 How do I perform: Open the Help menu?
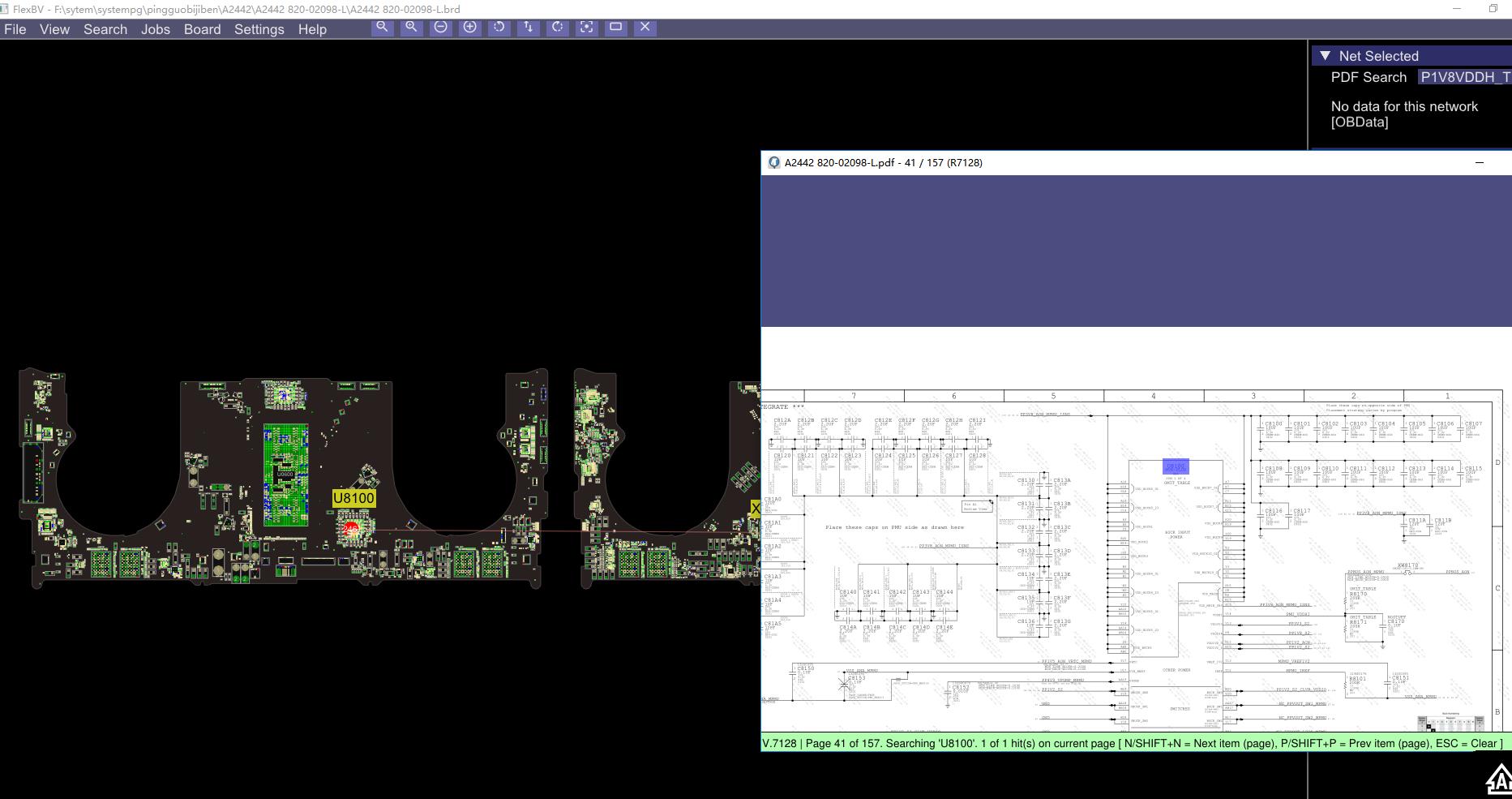tap(312, 29)
